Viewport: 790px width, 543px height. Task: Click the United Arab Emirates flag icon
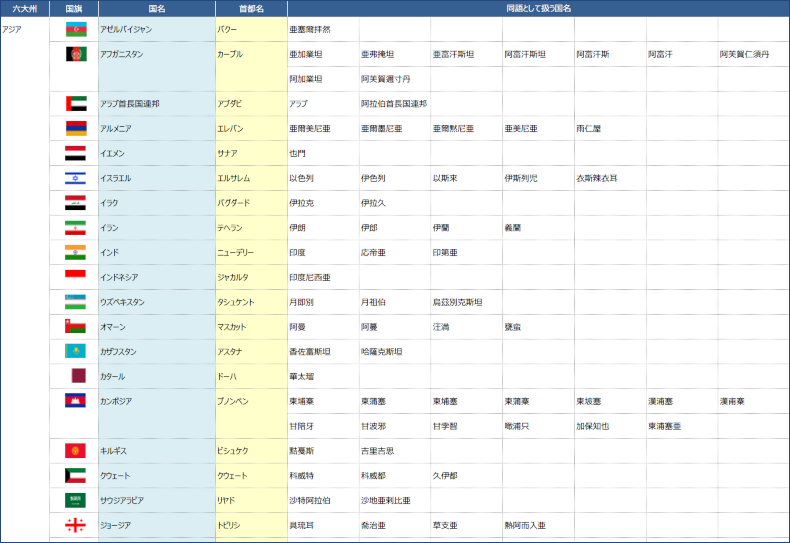(75, 103)
